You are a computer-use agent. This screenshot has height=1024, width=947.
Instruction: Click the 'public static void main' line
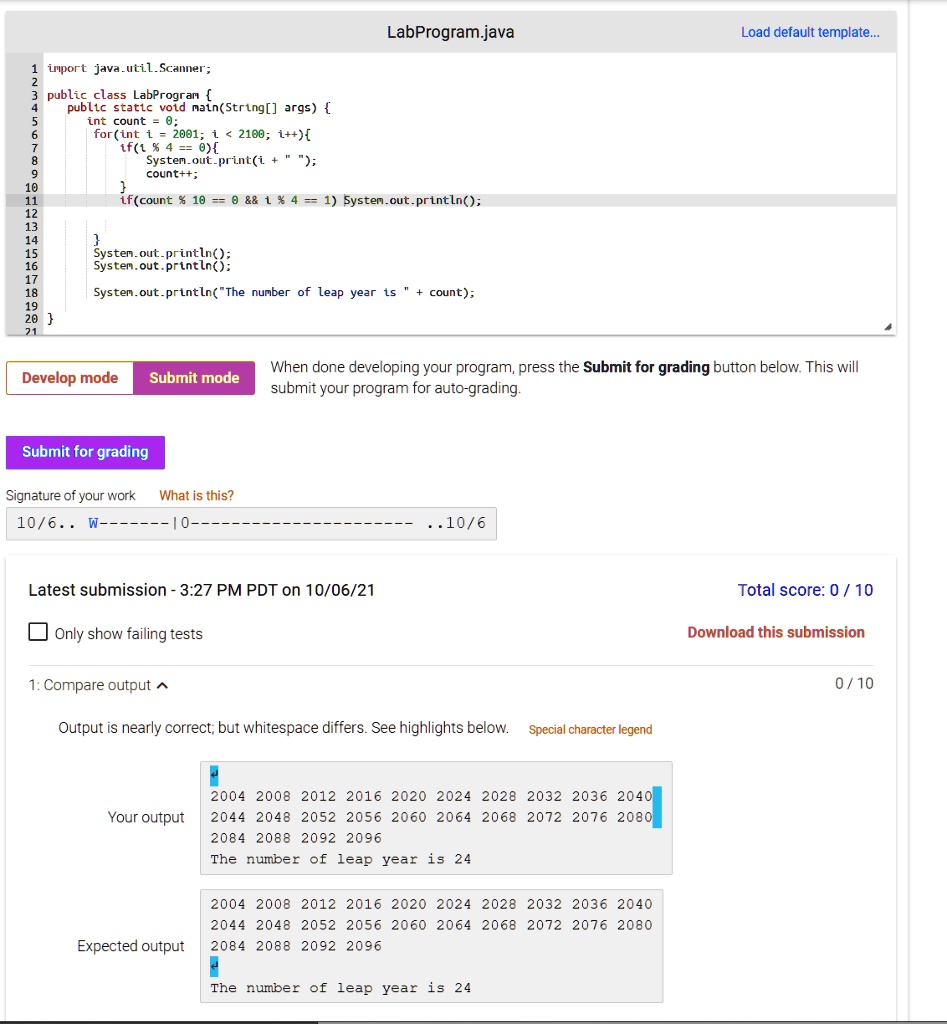pyautogui.click(x=199, y=108)
